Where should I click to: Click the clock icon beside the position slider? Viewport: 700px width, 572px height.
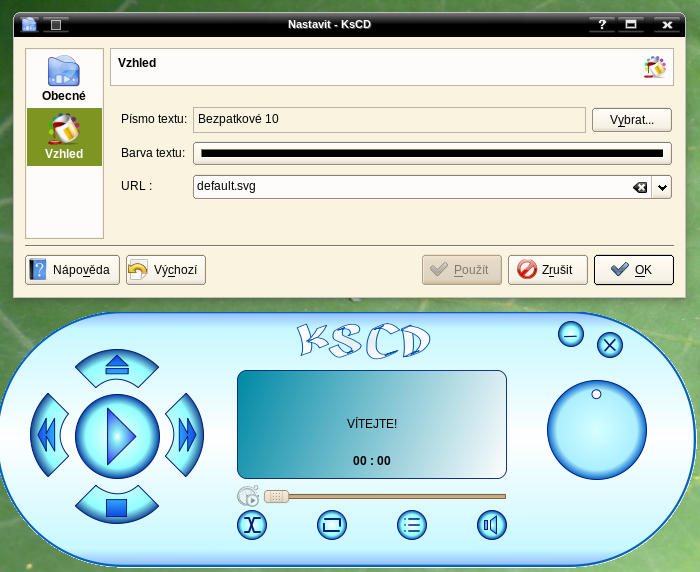(248, 496)
